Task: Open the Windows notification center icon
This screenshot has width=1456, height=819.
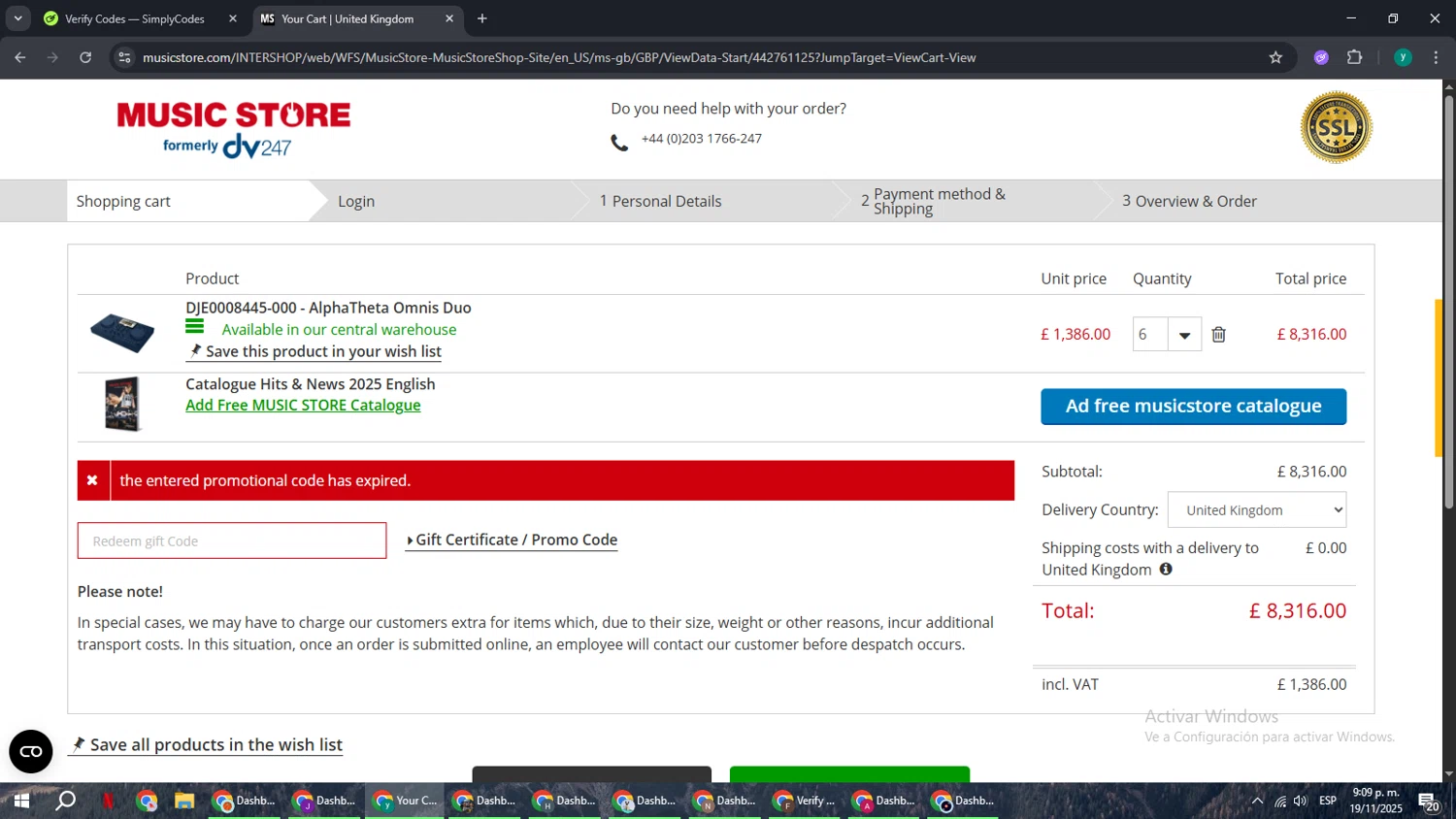Action: click(1429, 801)
